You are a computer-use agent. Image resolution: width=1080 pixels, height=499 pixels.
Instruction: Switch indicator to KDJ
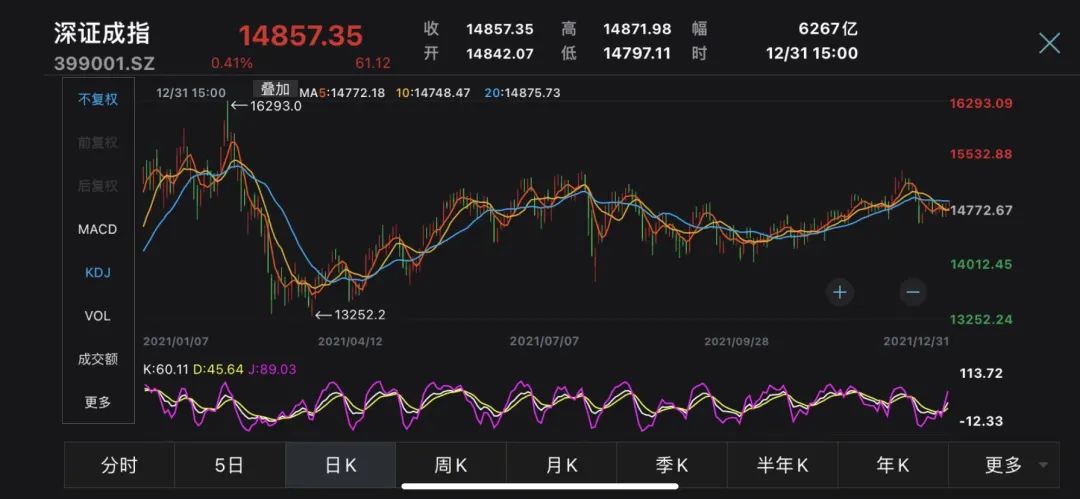click(98, 272)
